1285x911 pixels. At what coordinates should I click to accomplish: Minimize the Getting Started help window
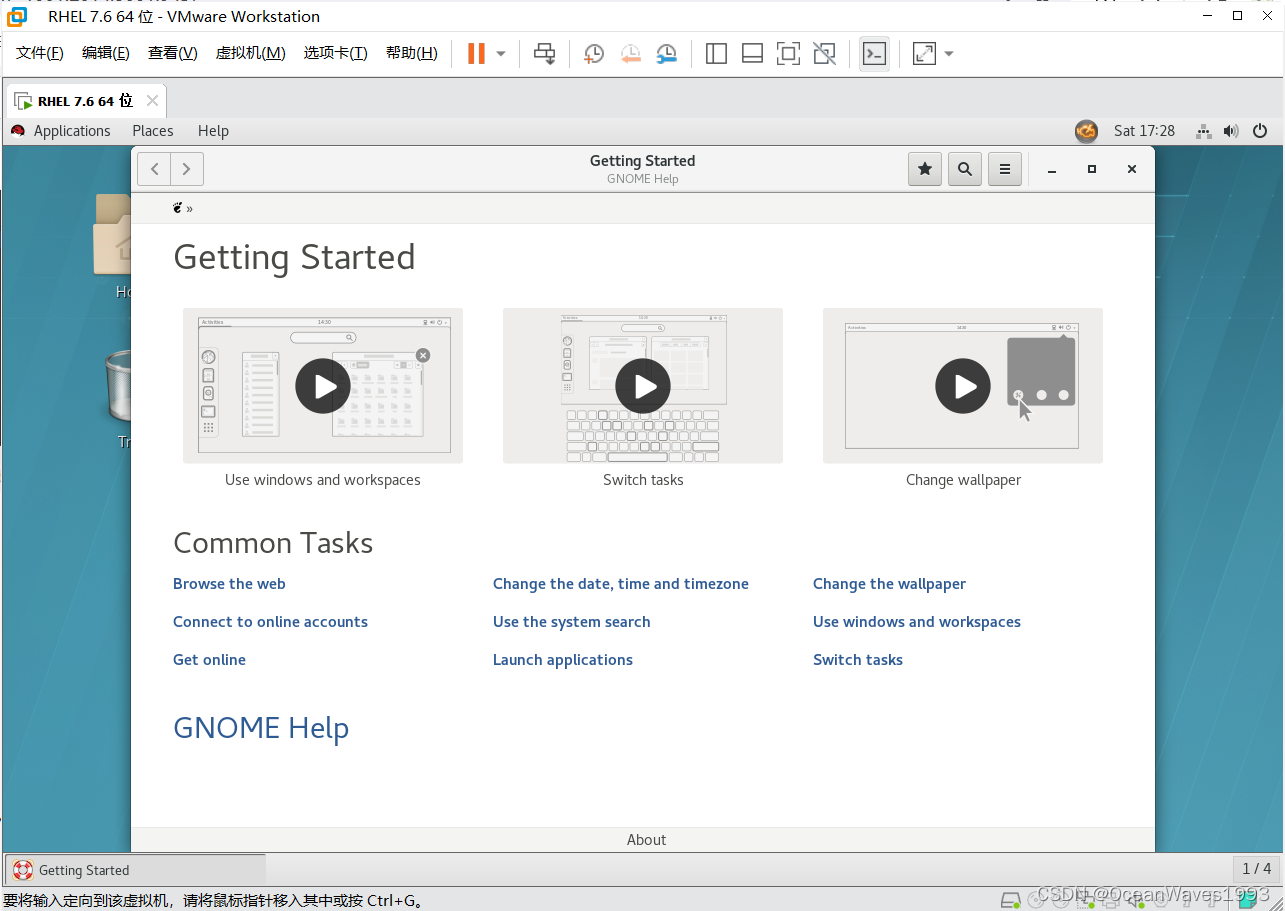(x=1052, y=170)
